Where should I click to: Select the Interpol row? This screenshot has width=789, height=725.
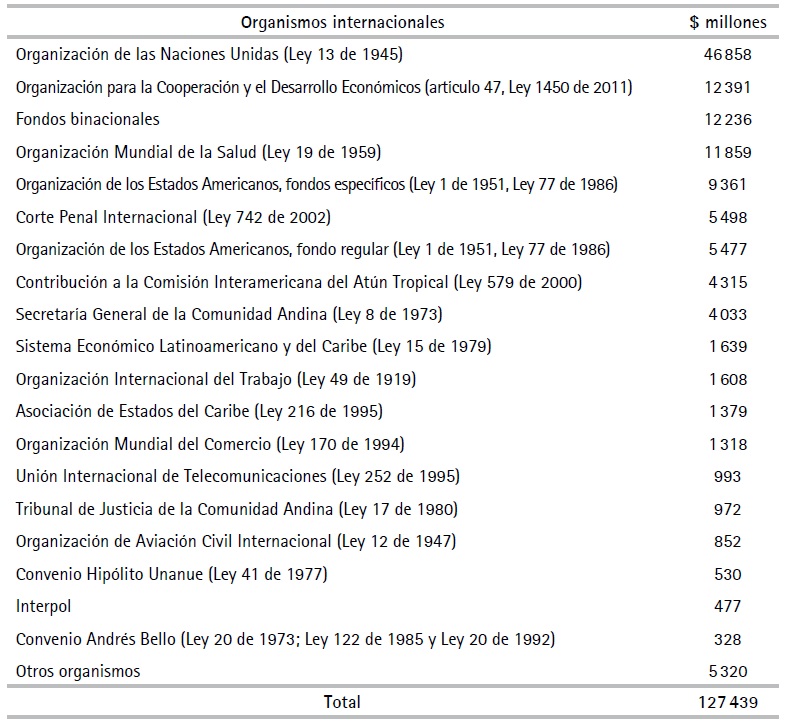tap(44, 606)
